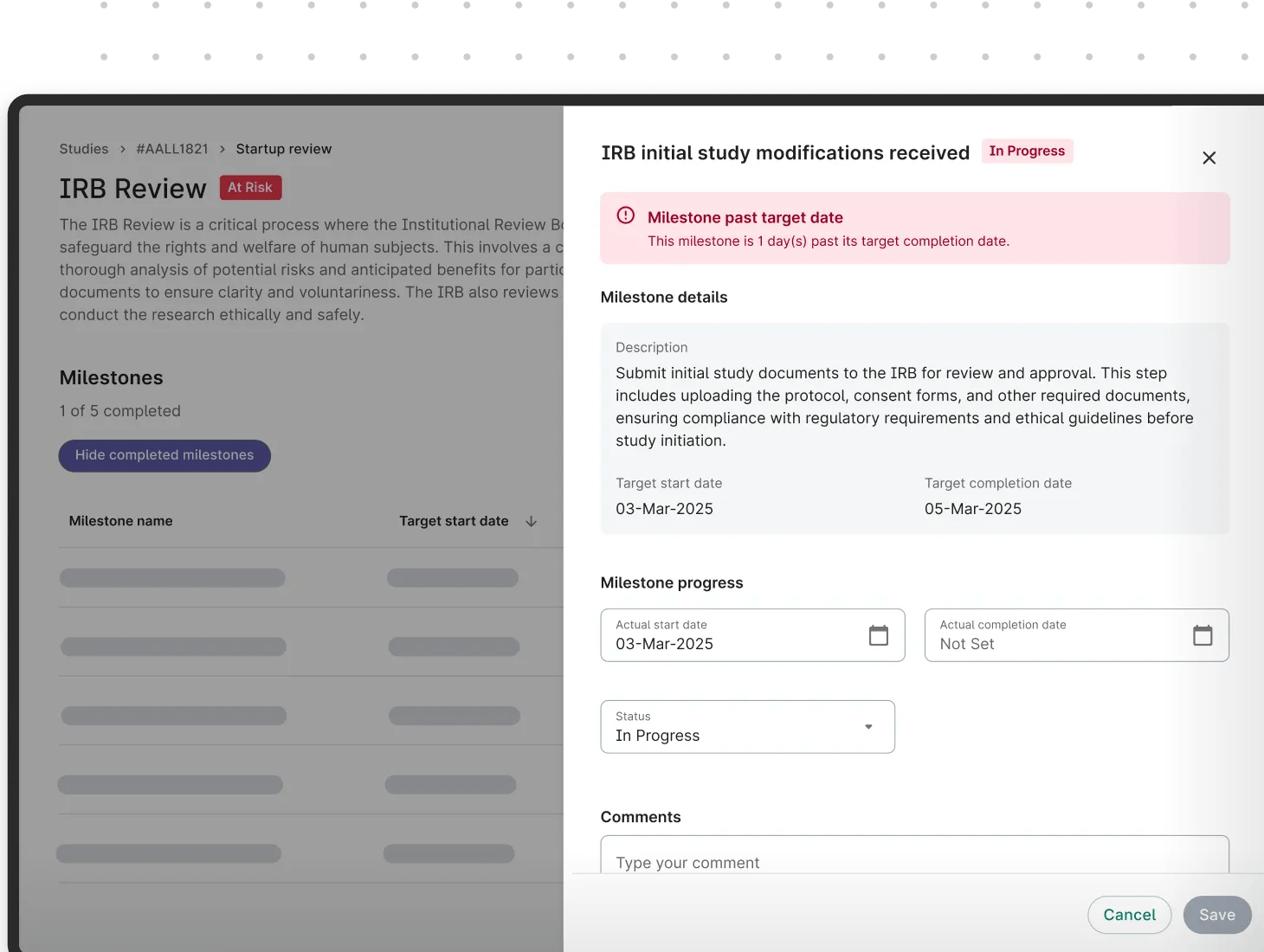Toggle Hide completed milestones

pyautogui.click(x=164, y=455)
